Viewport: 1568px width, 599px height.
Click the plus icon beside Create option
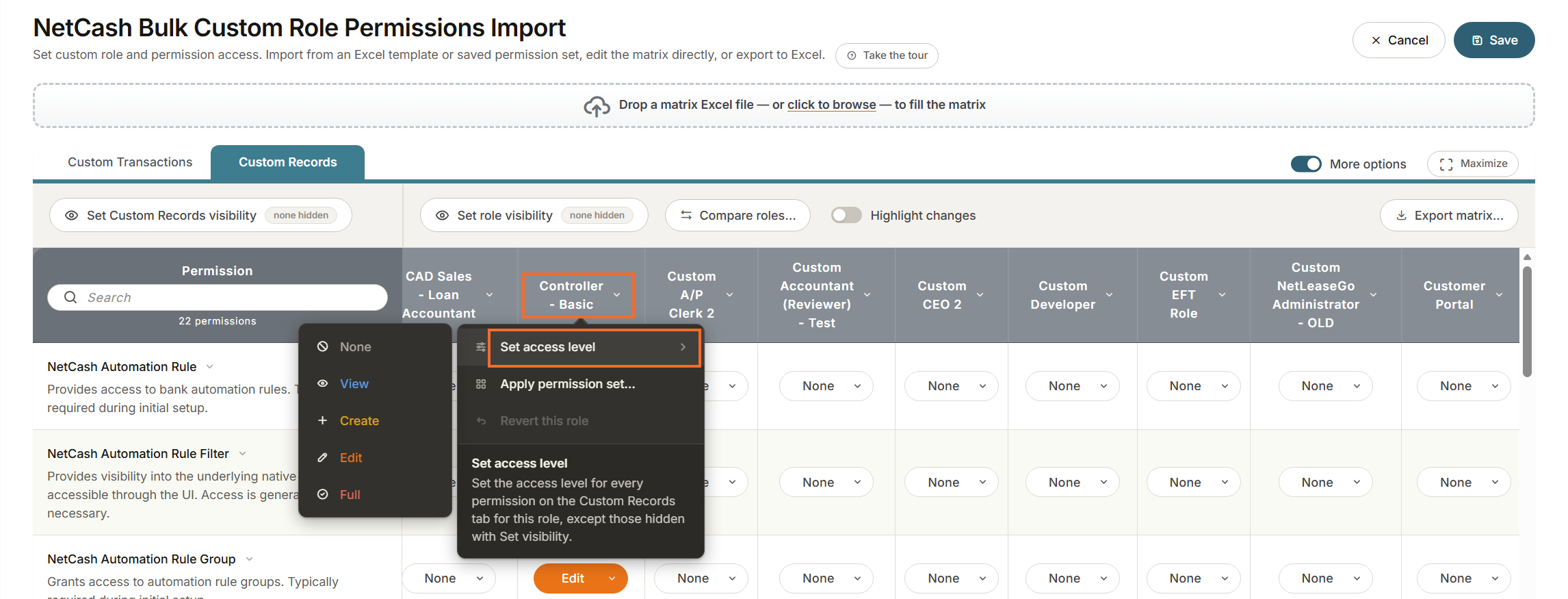point(322,420)
